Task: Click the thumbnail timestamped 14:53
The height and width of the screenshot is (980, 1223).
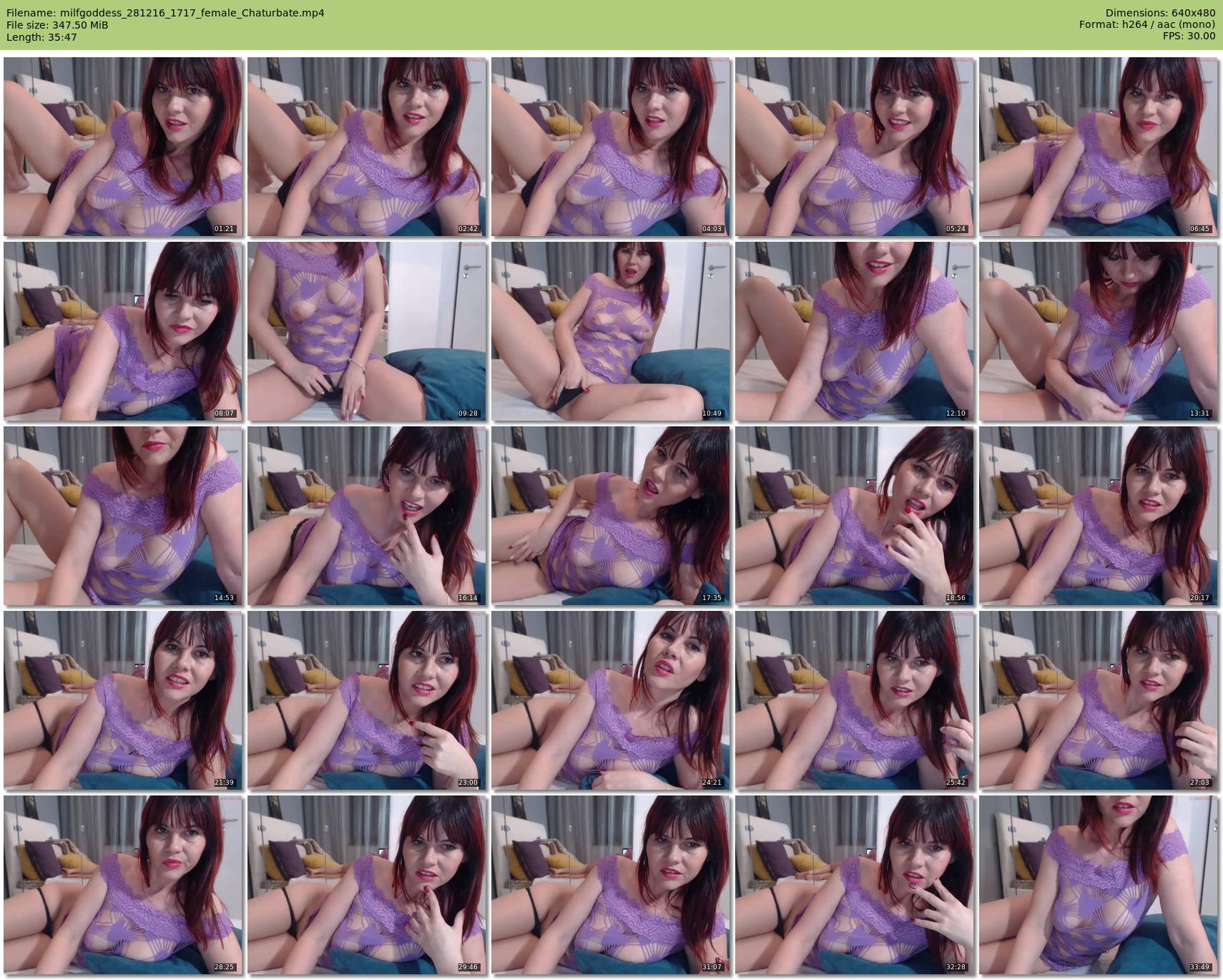Action: (122, 516)
